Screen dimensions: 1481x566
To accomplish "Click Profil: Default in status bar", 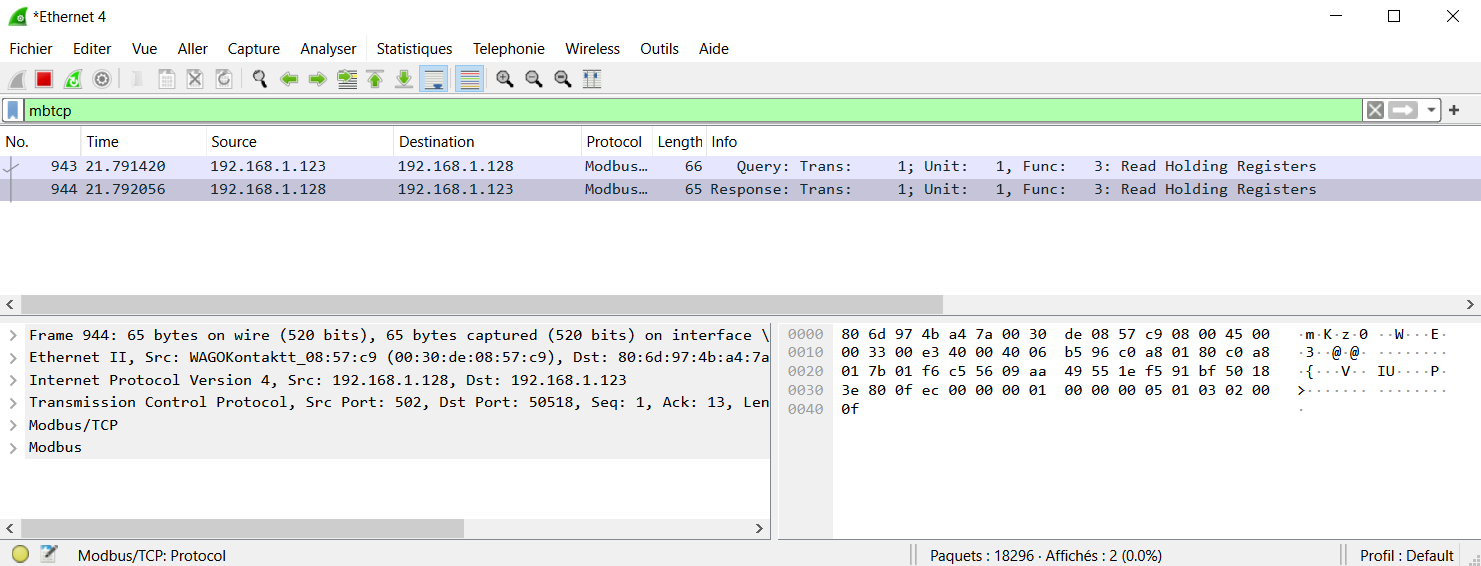I will pos(1406,555).
